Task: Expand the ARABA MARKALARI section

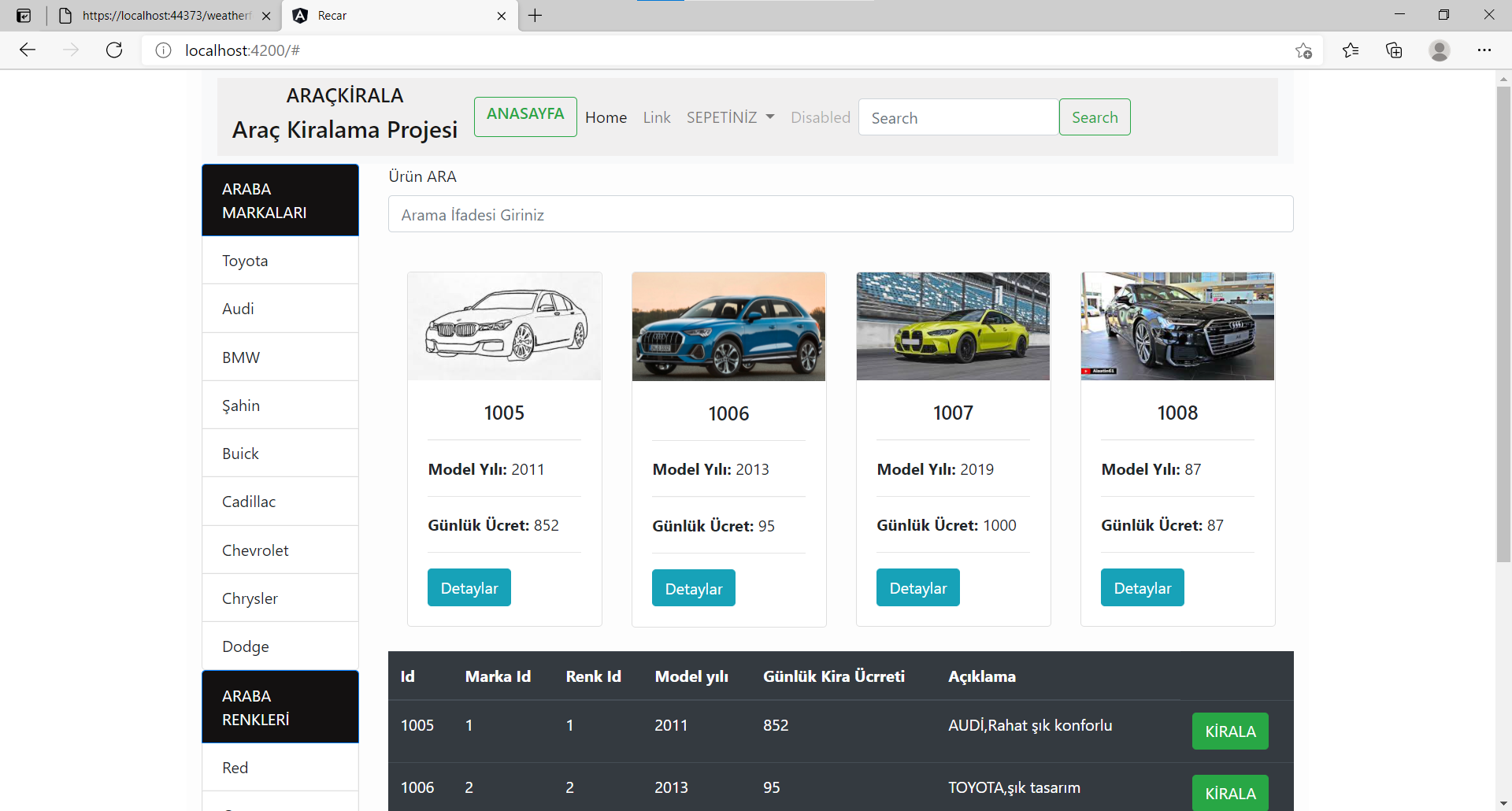Action: 280,200
